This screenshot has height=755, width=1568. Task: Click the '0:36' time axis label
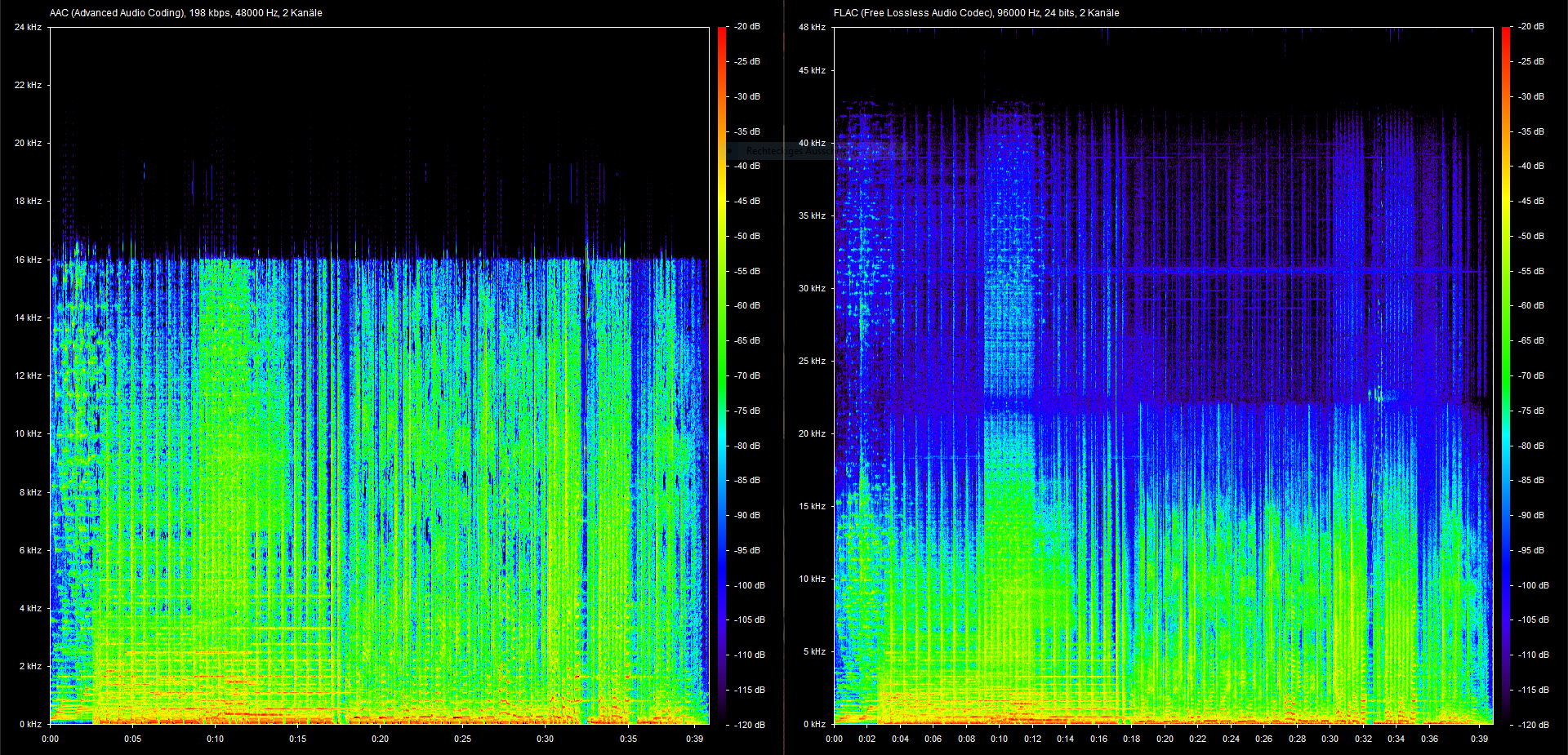pos(1429,739)
